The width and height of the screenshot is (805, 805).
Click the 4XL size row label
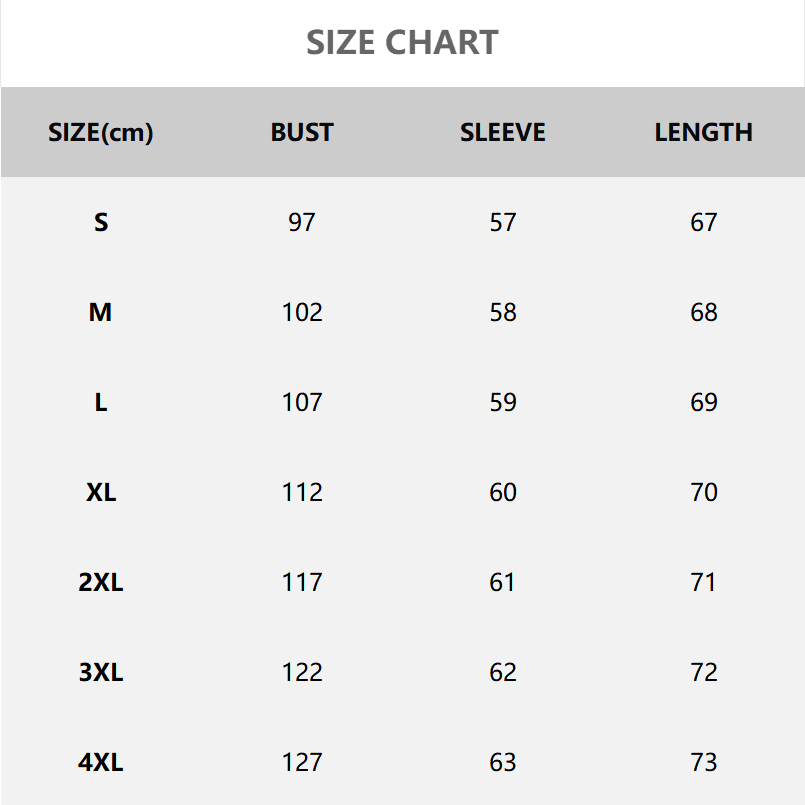pyautogui.click(x=101, y=762)
